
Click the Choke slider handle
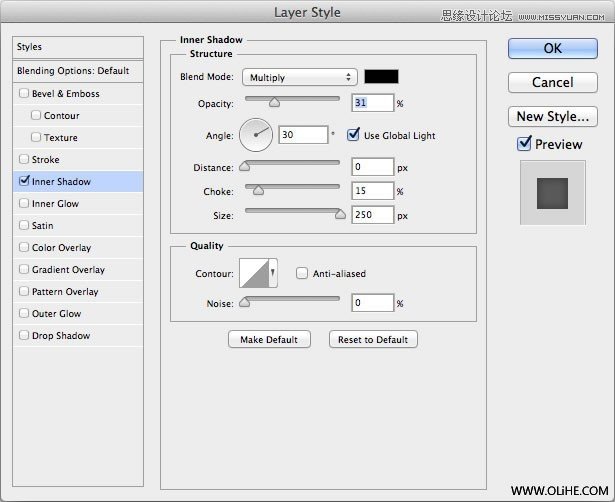pyautogui.click(x=258, y=190)
